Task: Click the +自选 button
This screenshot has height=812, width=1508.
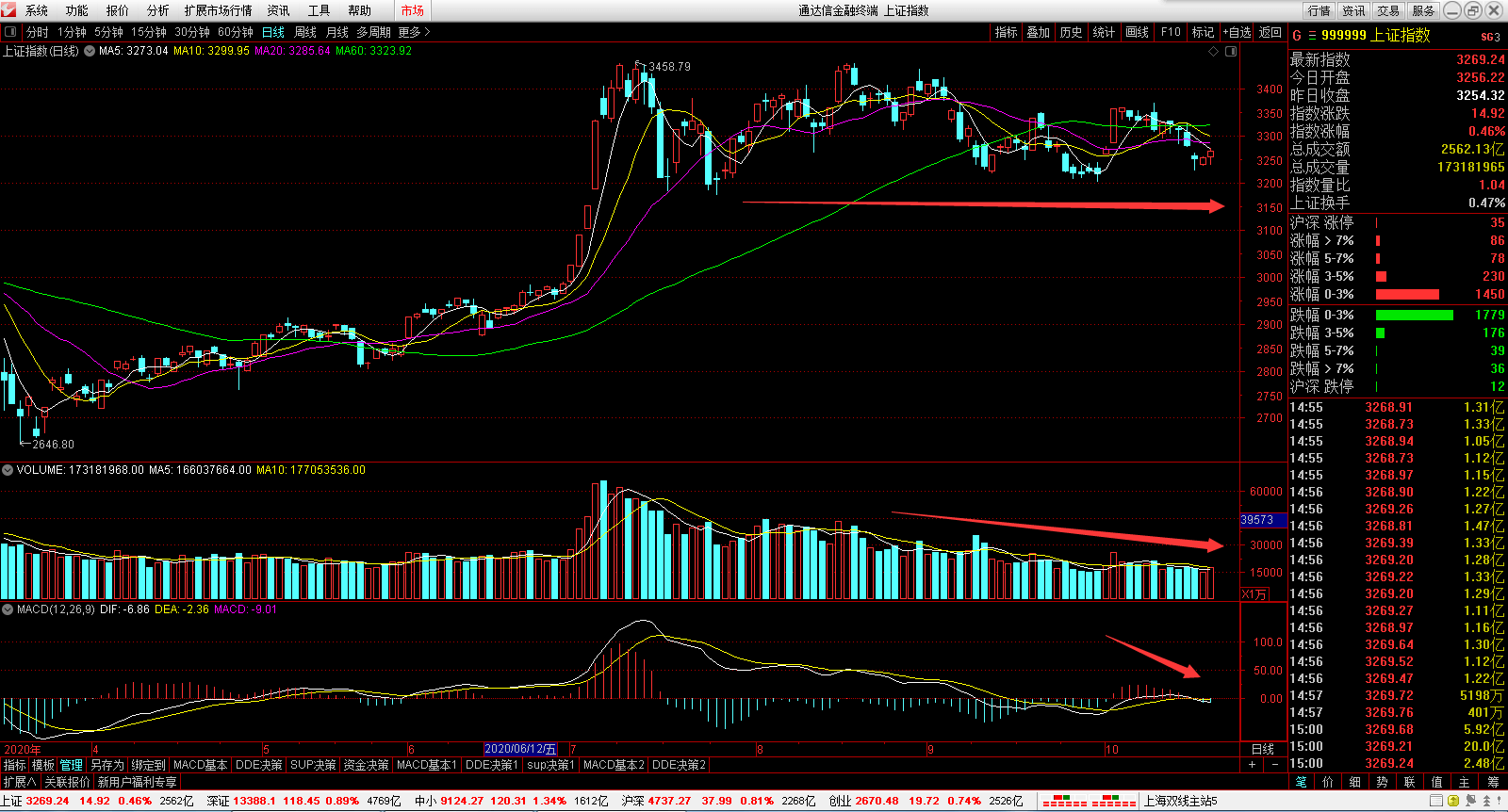Action: [x=1238, y=32]
